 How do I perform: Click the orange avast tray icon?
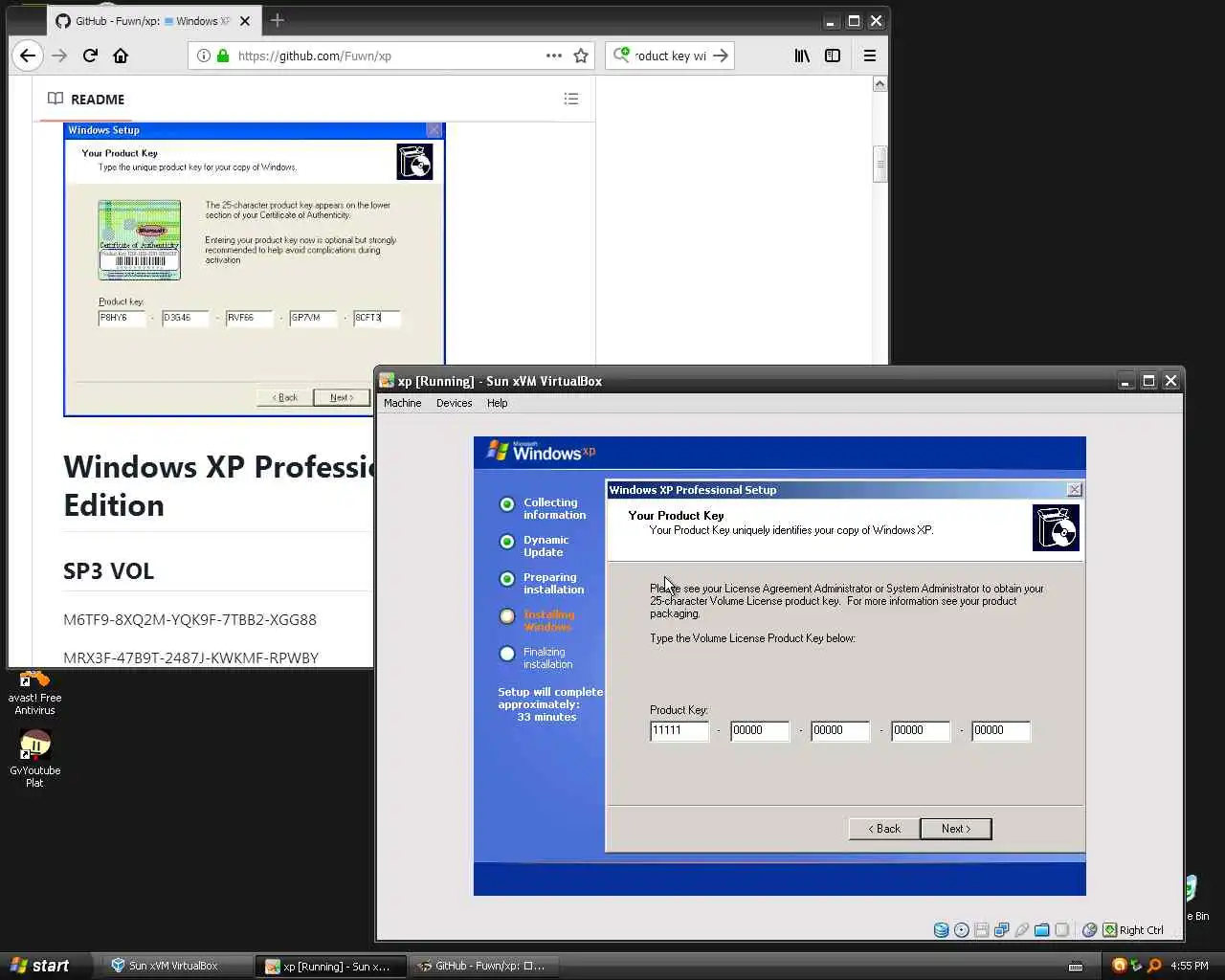1119,966
